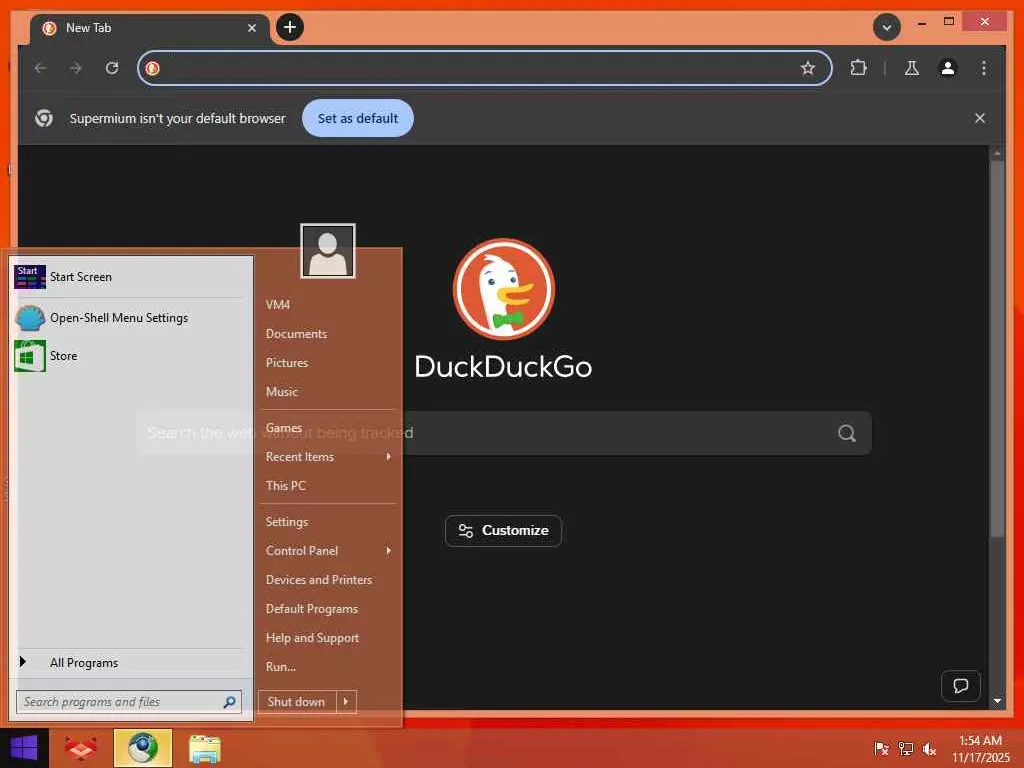Click the browser back arrow
1024x768 pixels.
click(40, 68)
